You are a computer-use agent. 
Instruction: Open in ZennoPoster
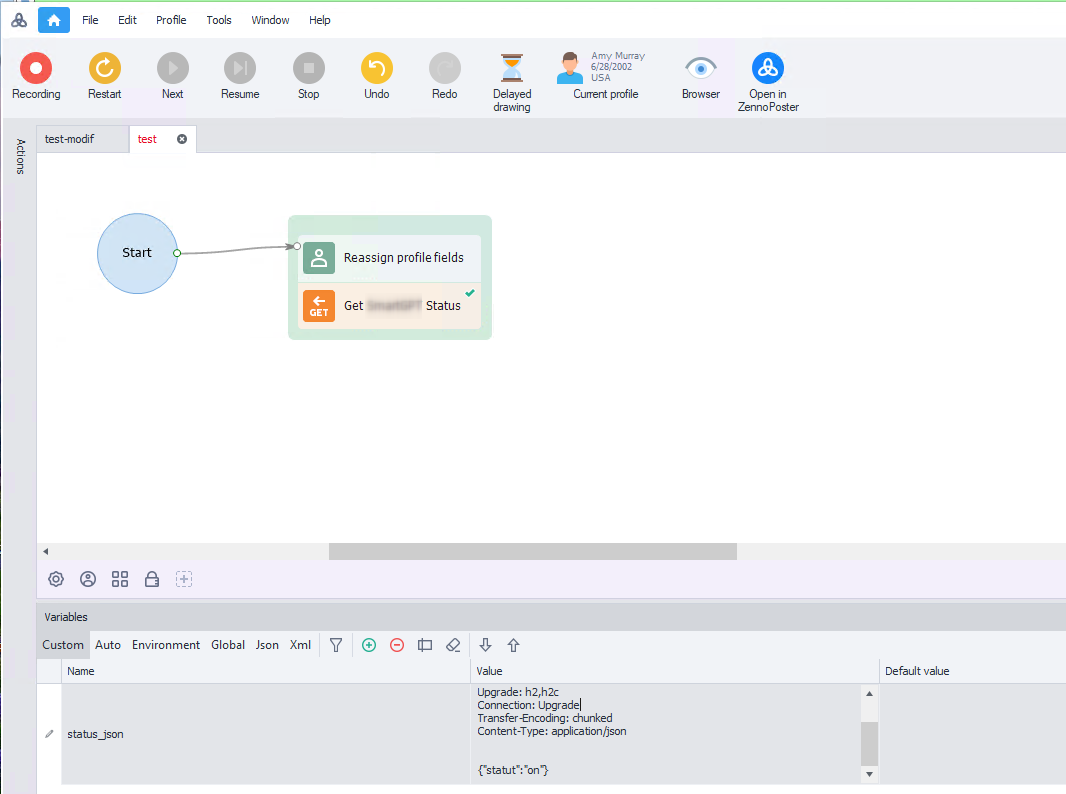(768, 82)
